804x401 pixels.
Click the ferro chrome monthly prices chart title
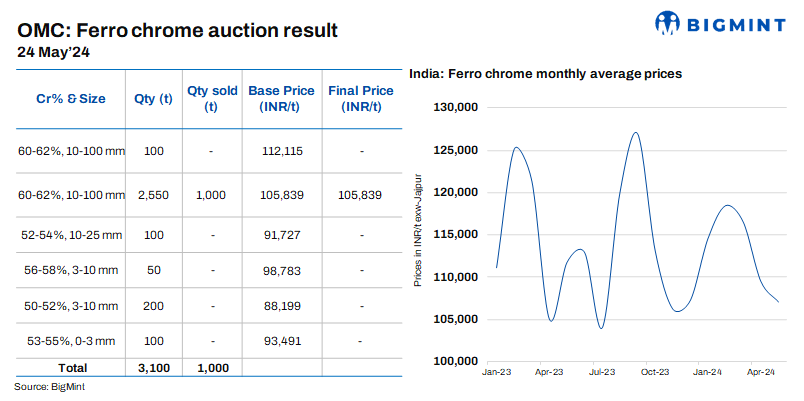(545, 74)
